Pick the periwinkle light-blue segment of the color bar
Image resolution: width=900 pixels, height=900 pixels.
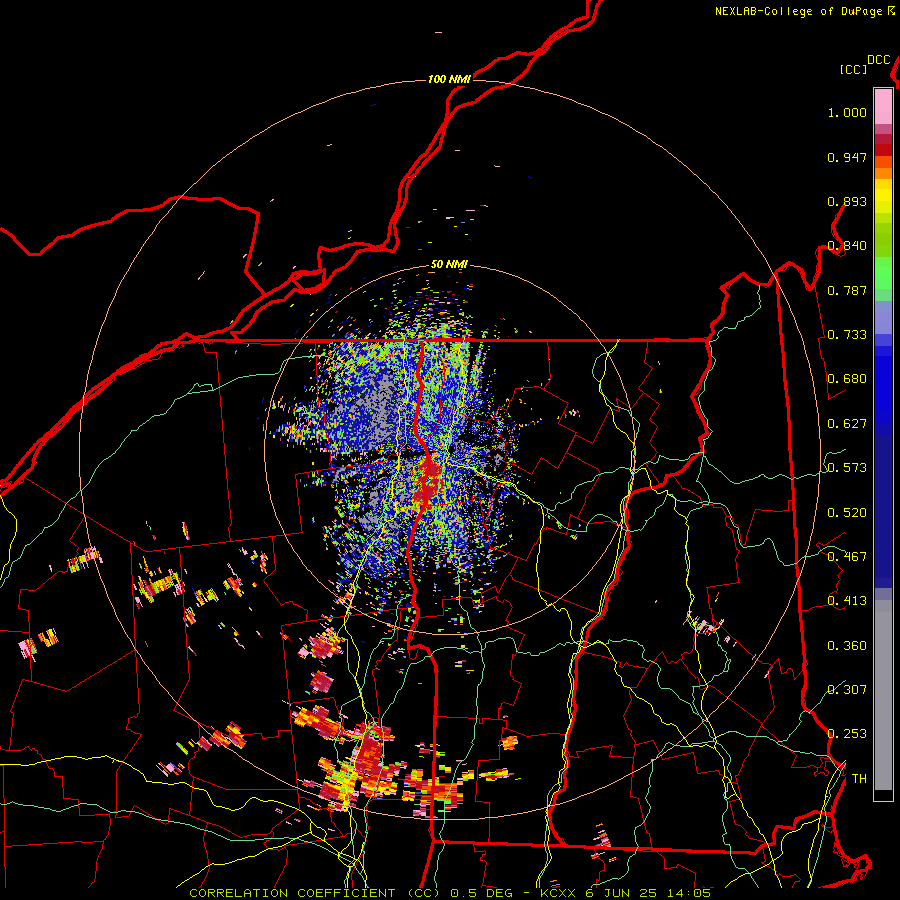pyautogui.click(x=883, y=317)
